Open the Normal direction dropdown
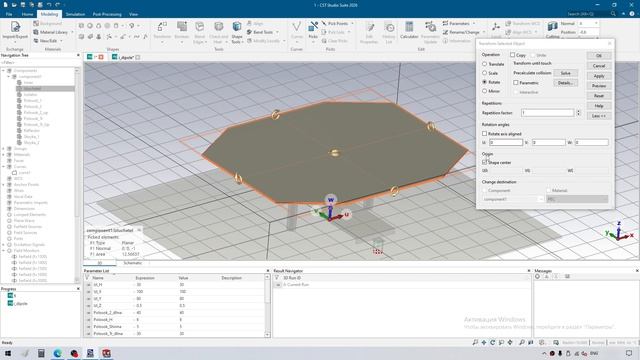640x360 pixels. [x=596, y=24]
